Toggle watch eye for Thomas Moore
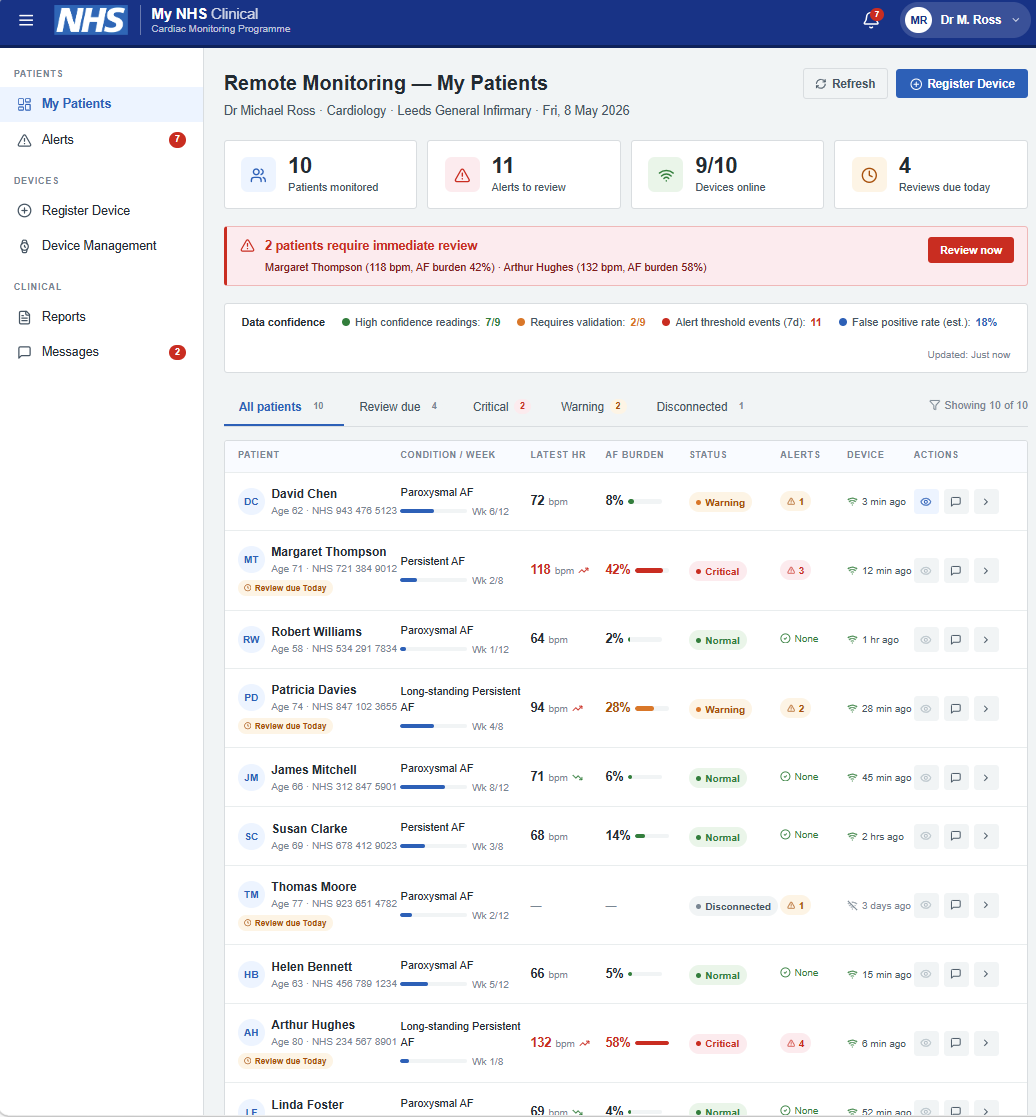The width and height of the screenshot is (1036, 1117). tap(926, 905)
